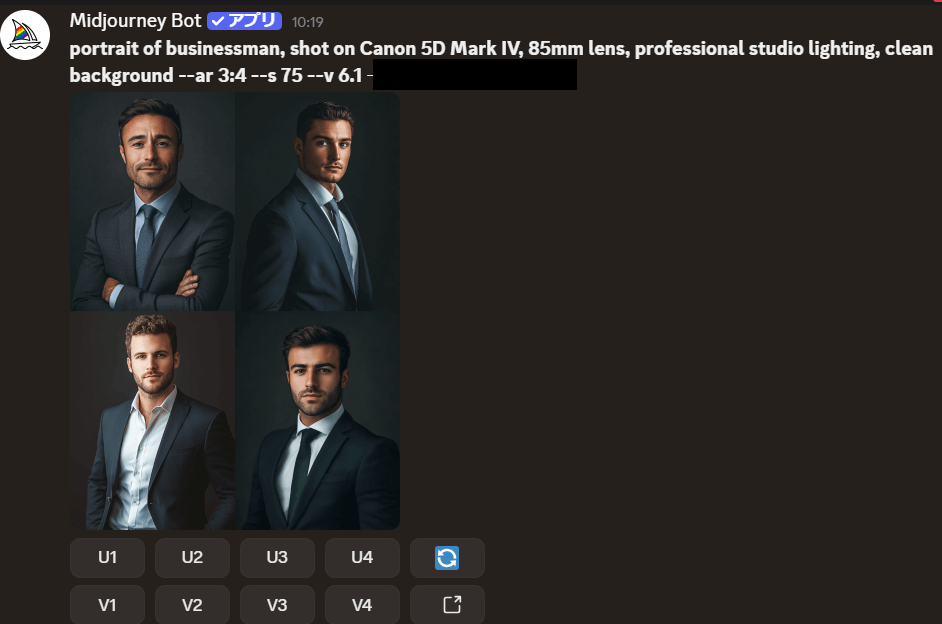Image resolution: width=942 pixels, height=624 pixels.
Task: Upscale the first image with U1
Action: tap(108, 558)
